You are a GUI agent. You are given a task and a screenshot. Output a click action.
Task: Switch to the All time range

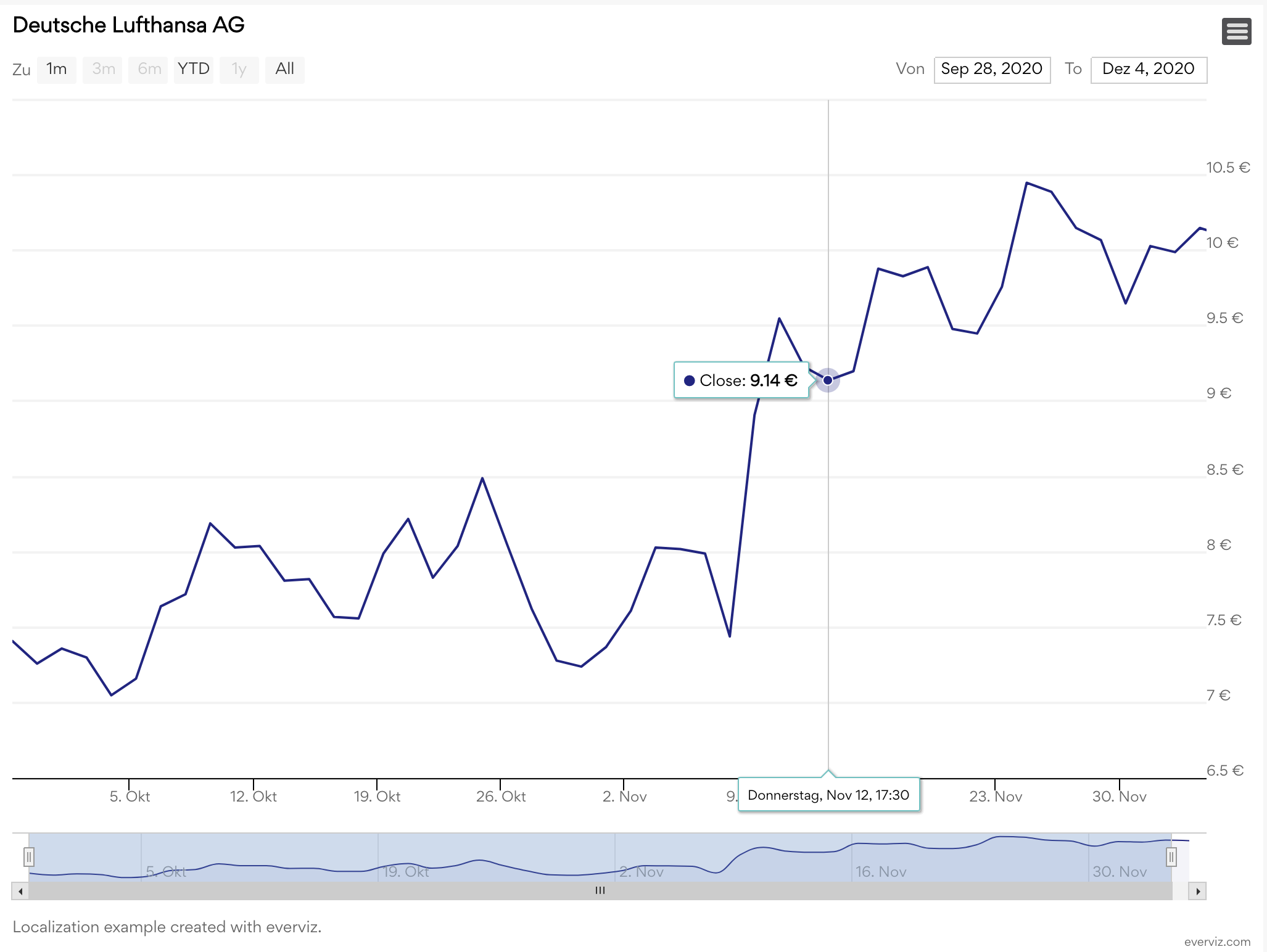point(284,70)
